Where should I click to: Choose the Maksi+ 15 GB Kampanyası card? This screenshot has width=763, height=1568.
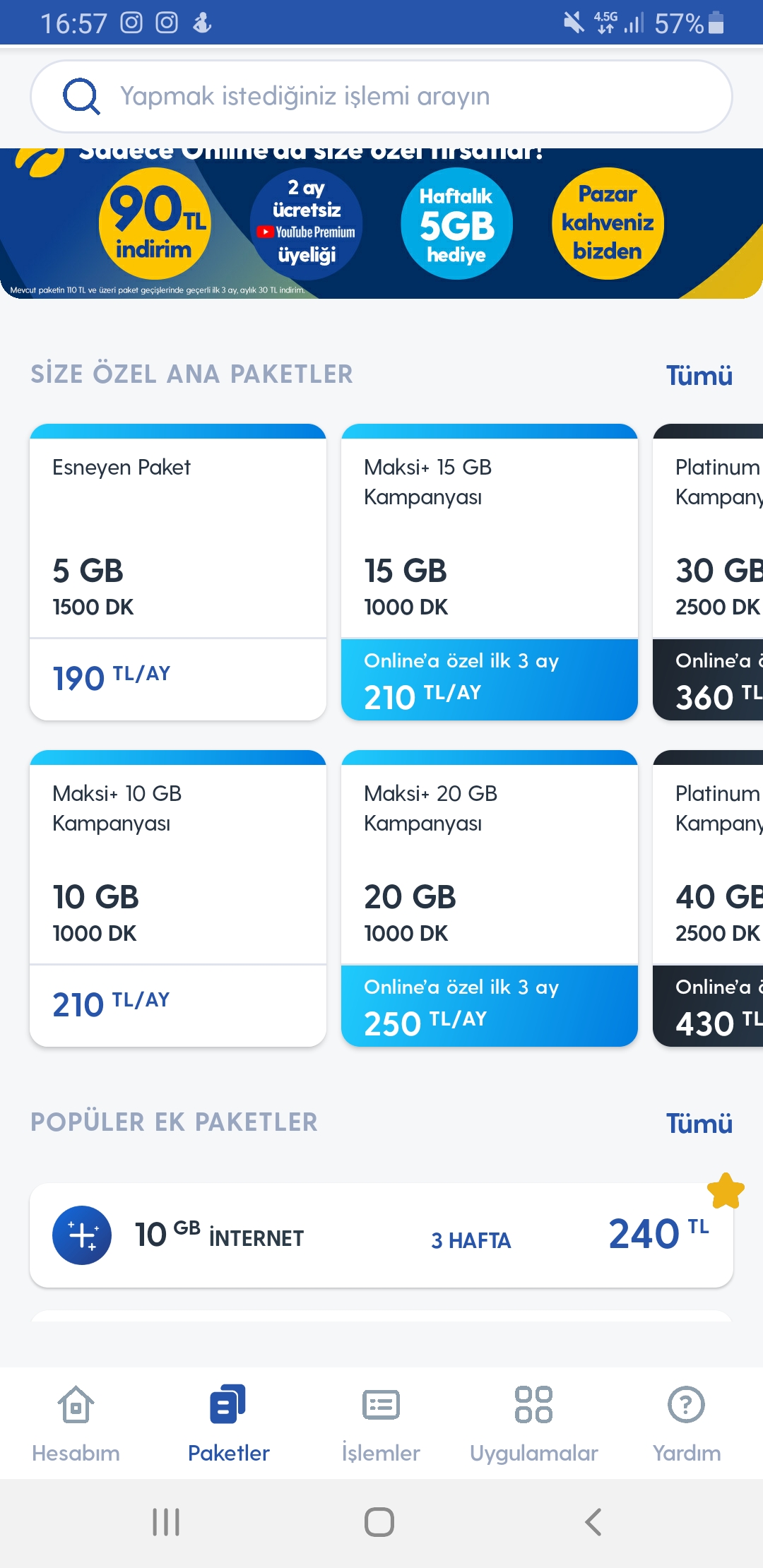(x=490, y=572)
